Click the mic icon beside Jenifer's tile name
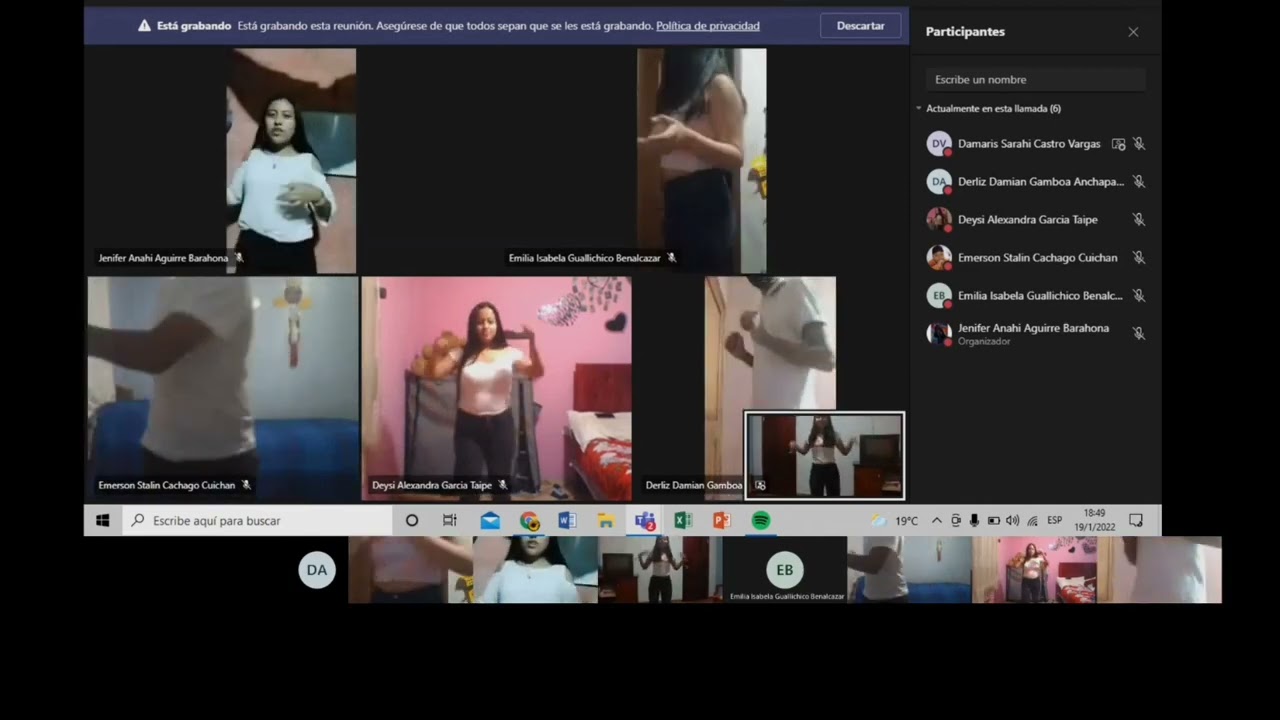Image resolution: width=1280 pixels, height=720 pixels. [x=239, y=258]
